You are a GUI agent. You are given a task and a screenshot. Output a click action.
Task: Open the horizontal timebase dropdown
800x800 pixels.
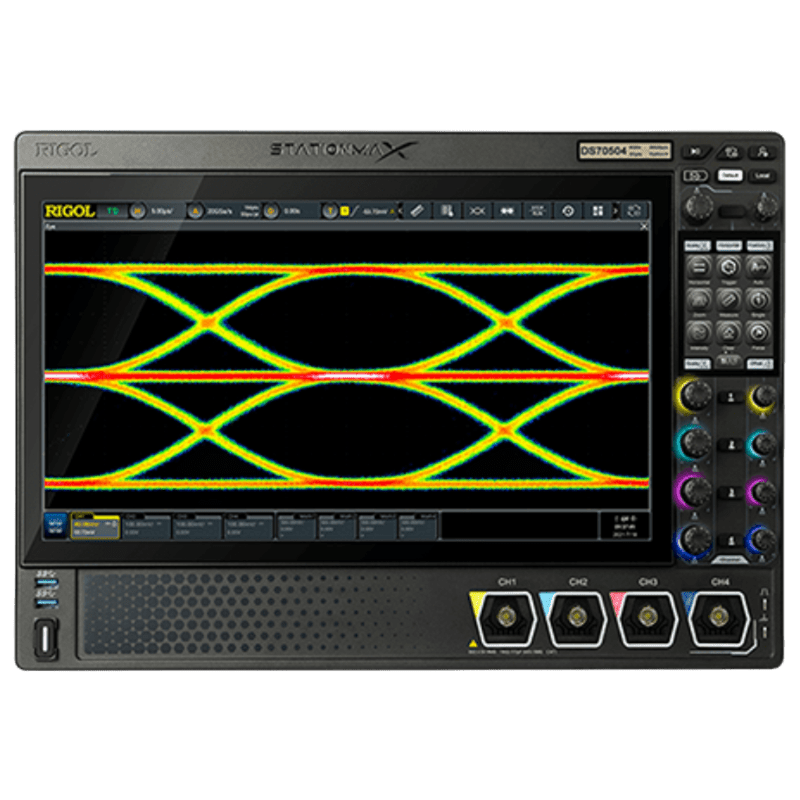(156, 211)
